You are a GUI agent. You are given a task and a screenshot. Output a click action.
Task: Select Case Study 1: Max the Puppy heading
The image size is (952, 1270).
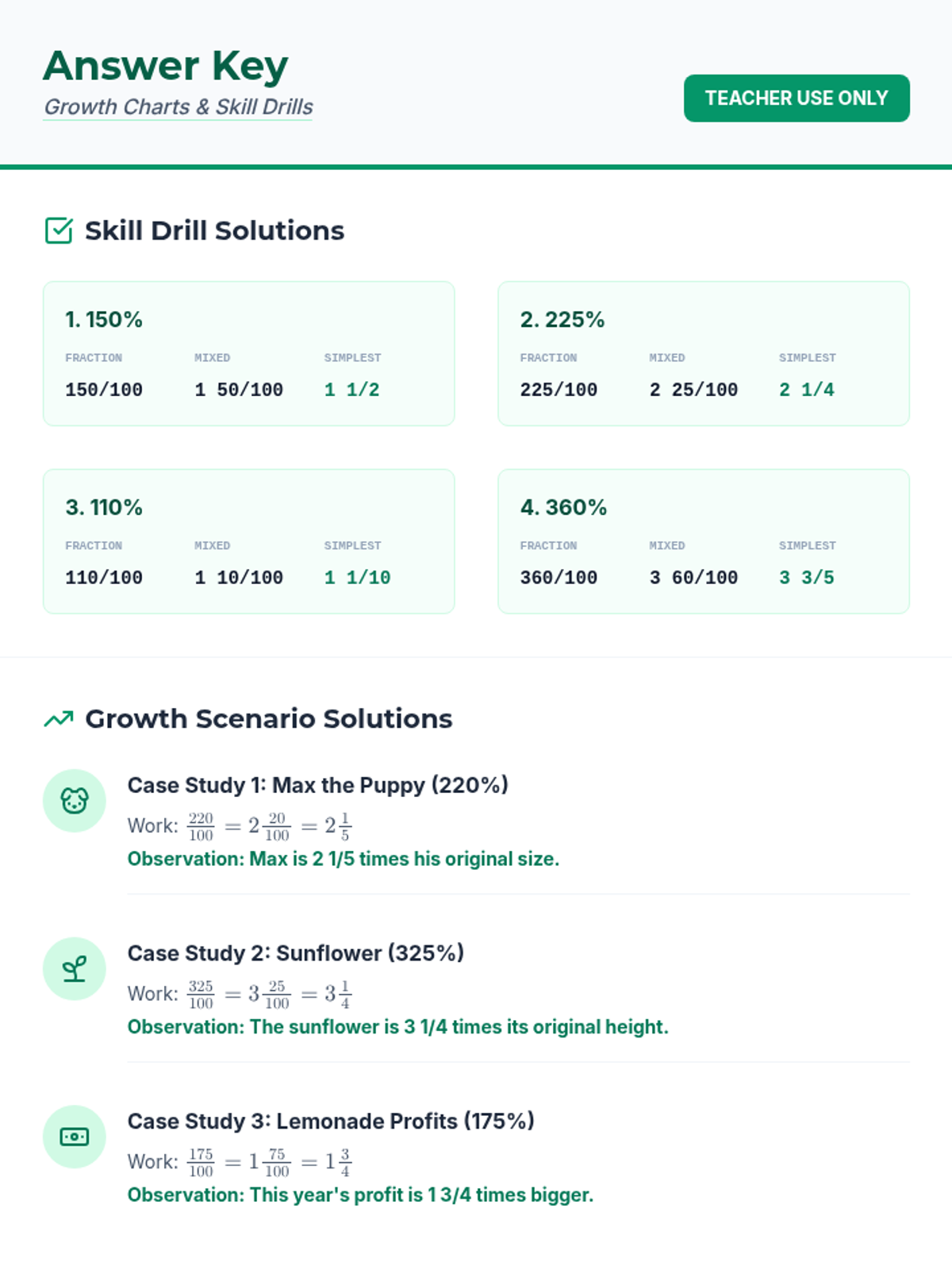point(317,785)
